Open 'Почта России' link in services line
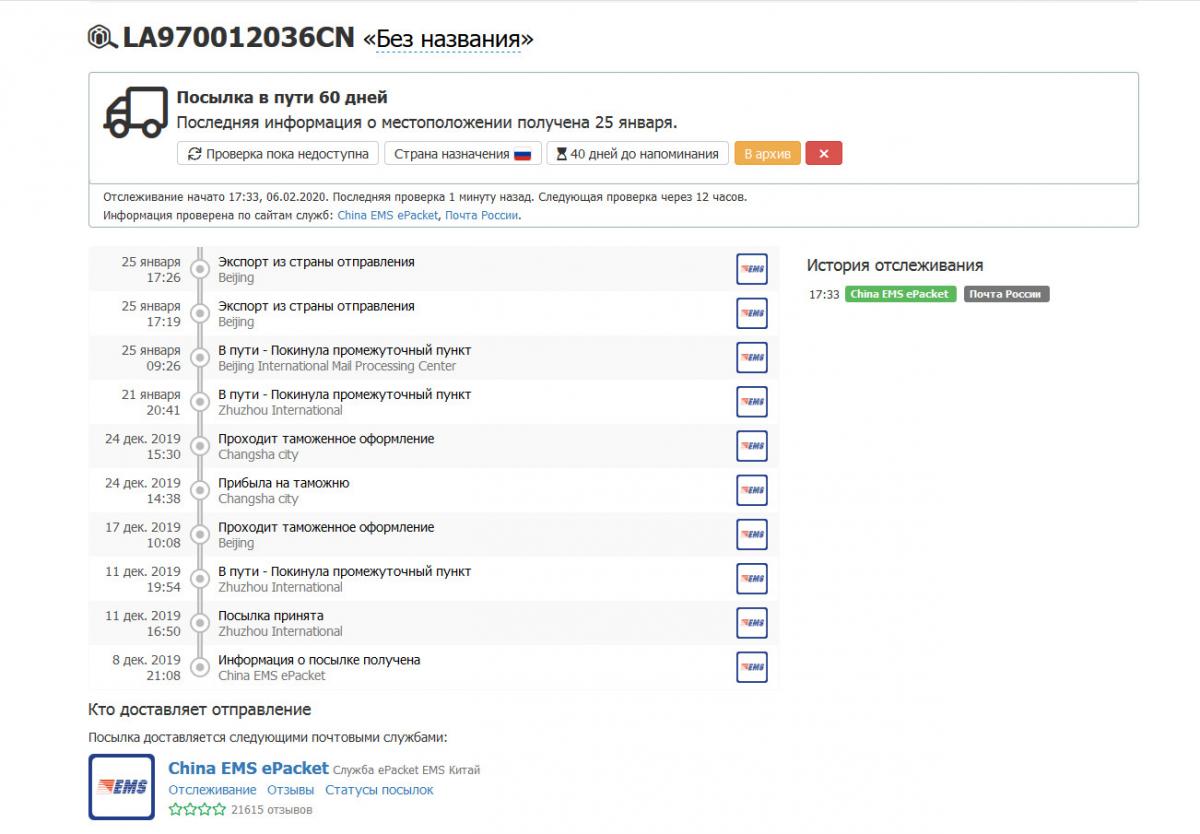1200x834 pixels. pyautogui.click(x=481, y=215)
